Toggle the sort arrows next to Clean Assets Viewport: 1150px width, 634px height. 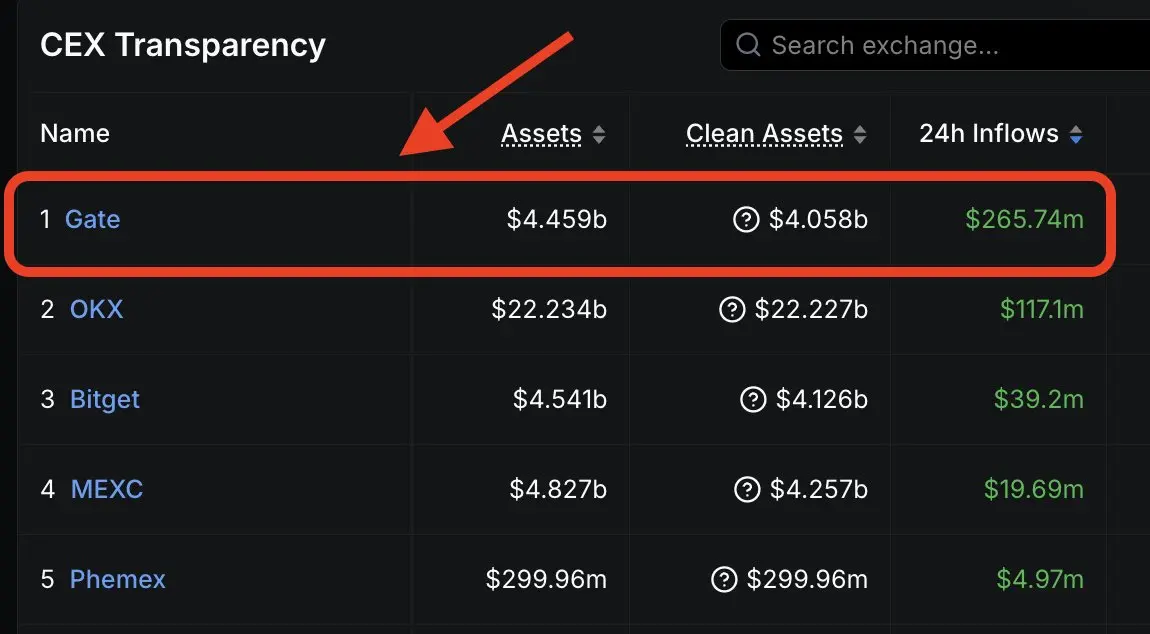tap(860, 134)
